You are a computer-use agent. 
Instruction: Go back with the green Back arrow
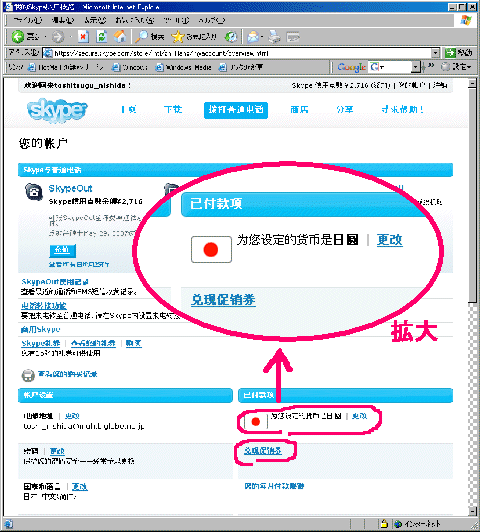(x=17, y=37)
